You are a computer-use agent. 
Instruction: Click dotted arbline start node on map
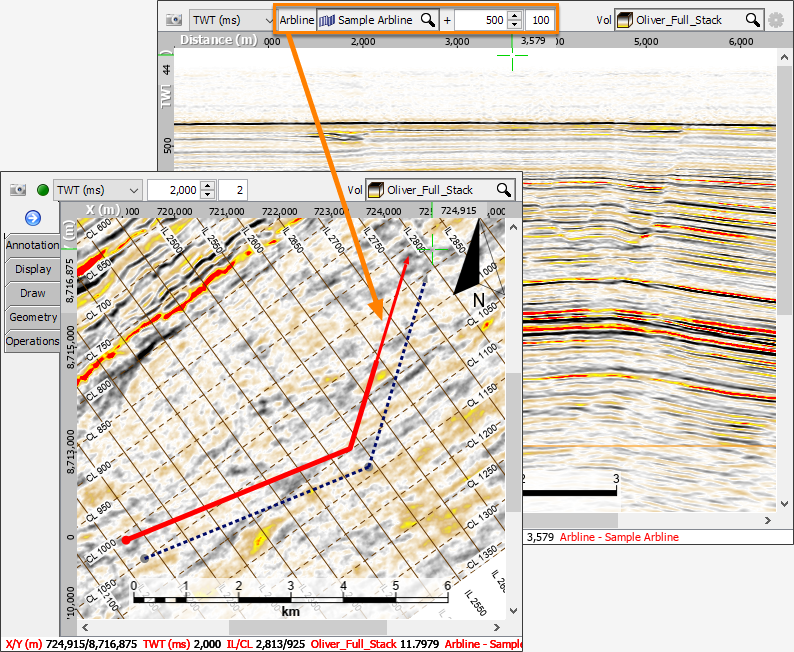pos(145,558)
